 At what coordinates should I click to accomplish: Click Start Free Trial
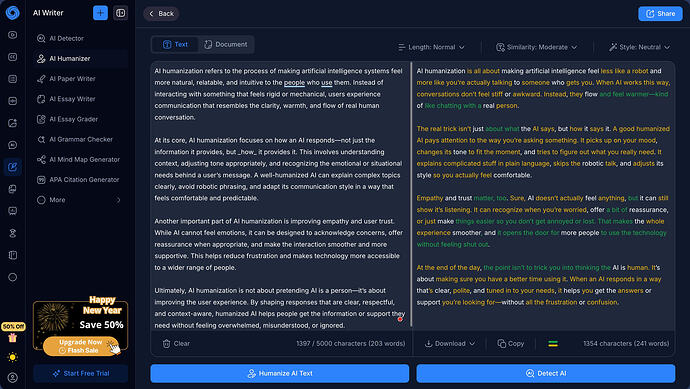pos(81,373)
